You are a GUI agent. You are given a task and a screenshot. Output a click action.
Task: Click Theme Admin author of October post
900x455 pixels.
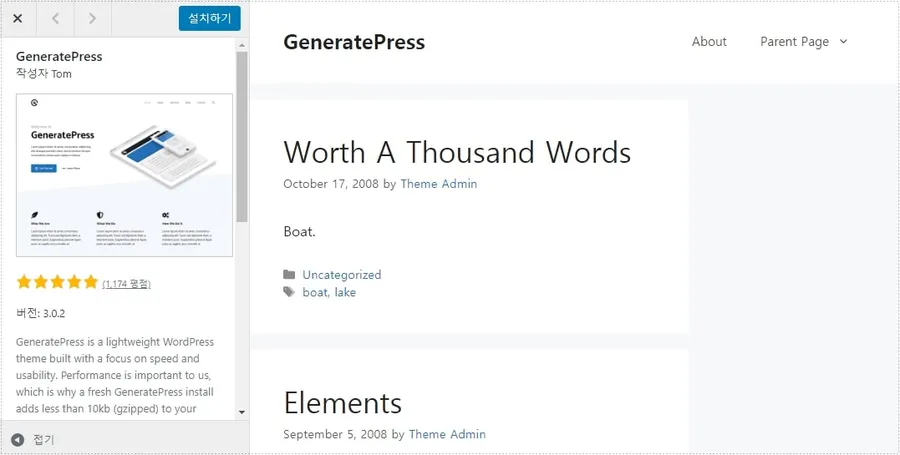(439, 184)
